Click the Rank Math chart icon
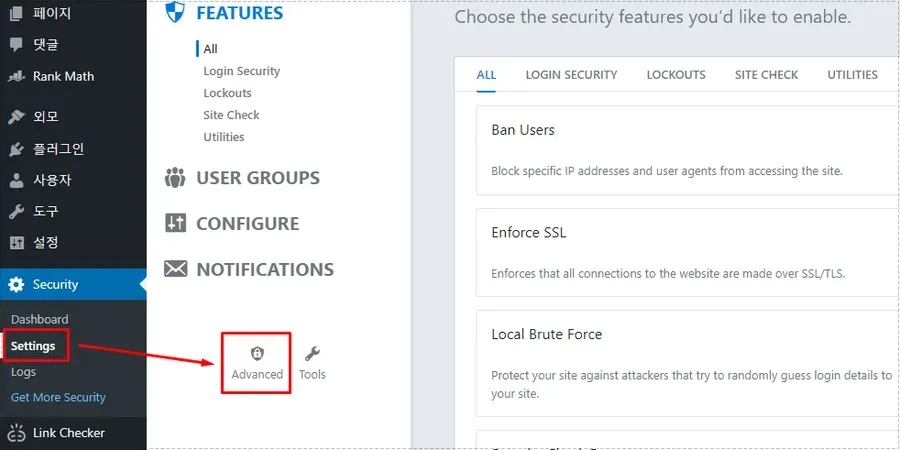Viewport: 900px width, 450px height. (17, 76)
